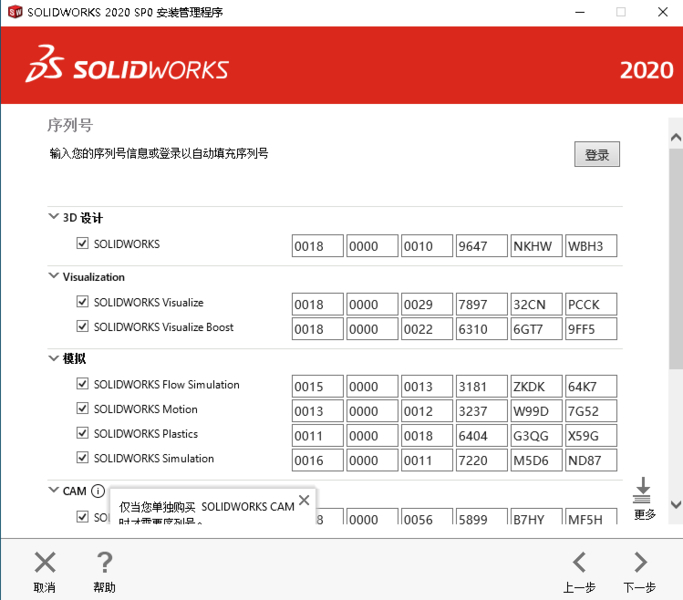Click the Simulation serial field containing 7220
Screen dimensions: 683x600
tap(482, 460)
